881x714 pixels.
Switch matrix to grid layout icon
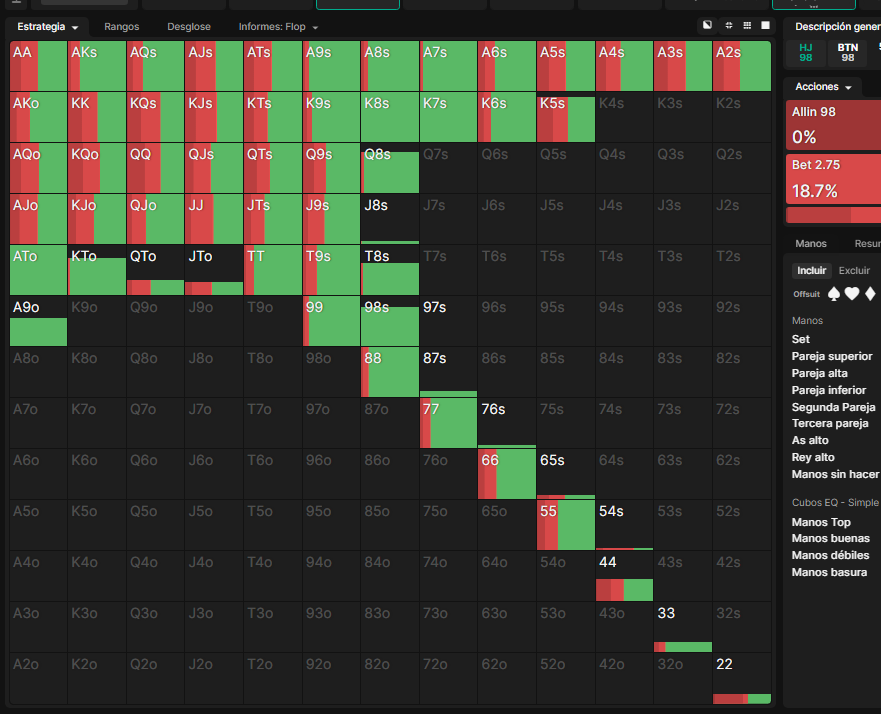point(747,25)
